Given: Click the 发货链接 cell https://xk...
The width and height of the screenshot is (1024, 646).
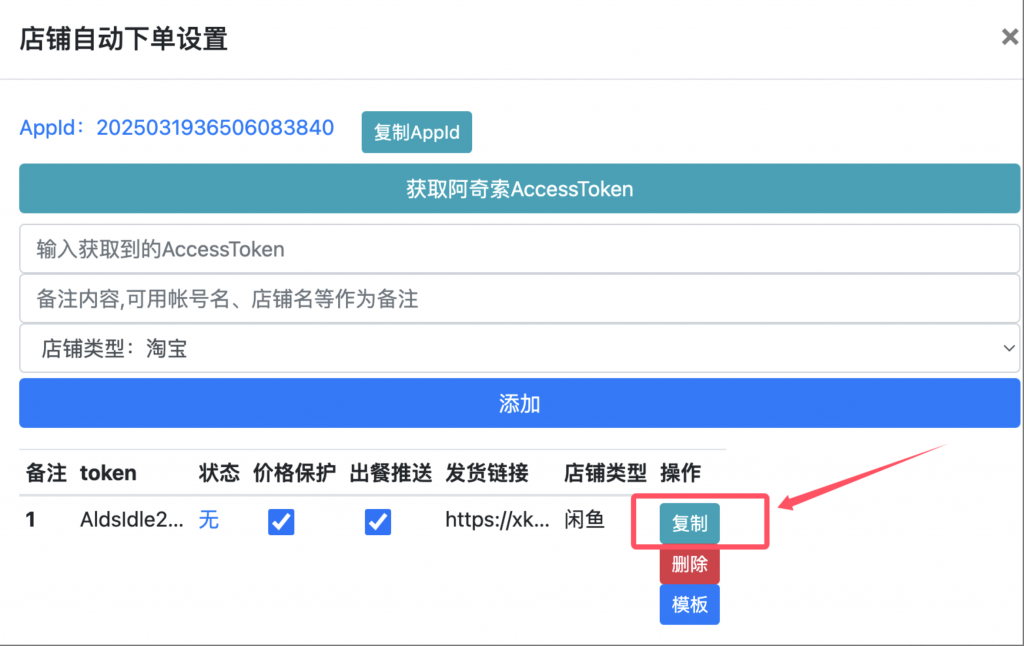Looking at the screenshot, I should point(497,520).
